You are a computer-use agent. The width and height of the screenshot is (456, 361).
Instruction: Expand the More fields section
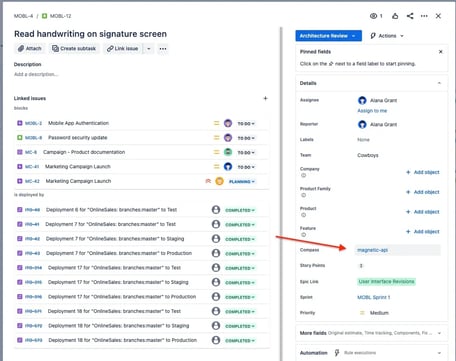click(371, 333)
